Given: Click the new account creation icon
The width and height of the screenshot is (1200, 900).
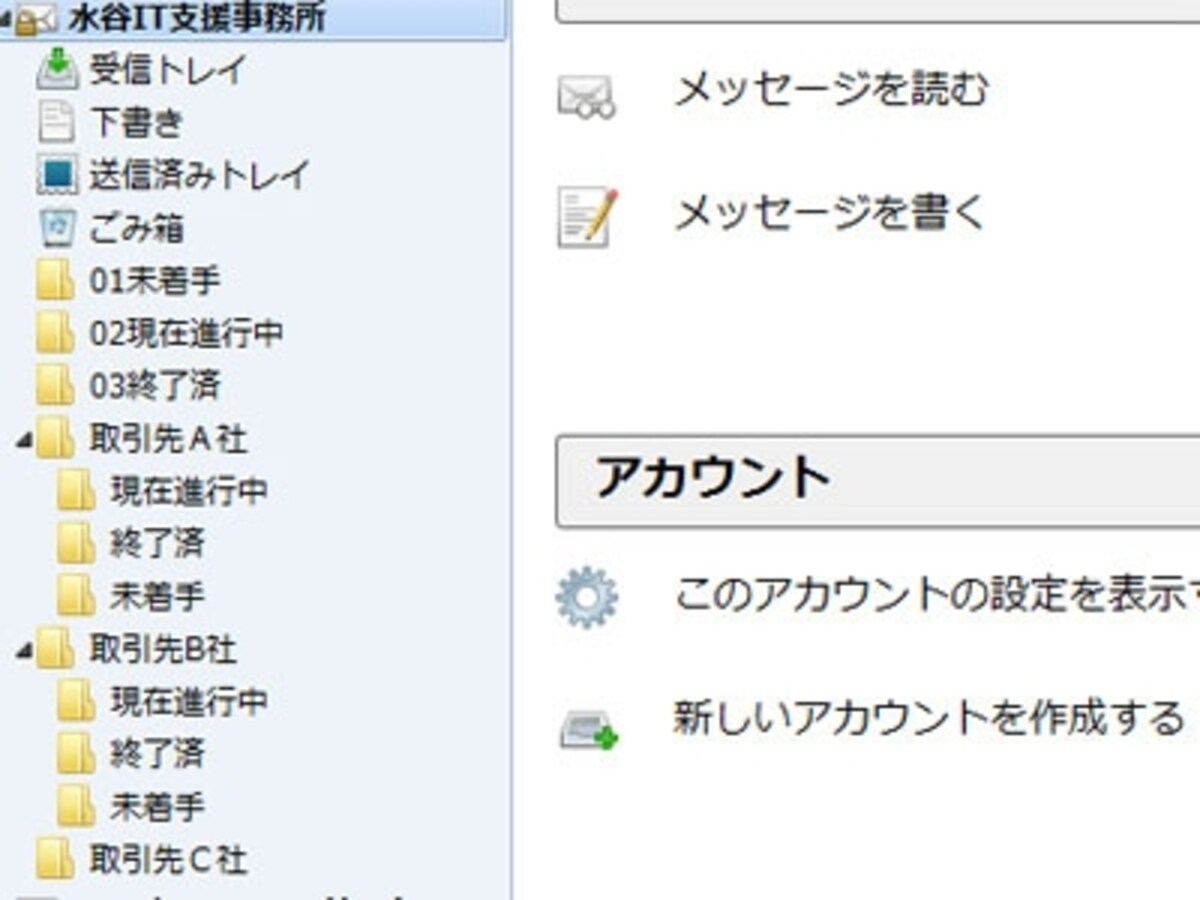Looking at the screenshot, I should (589, 729).
